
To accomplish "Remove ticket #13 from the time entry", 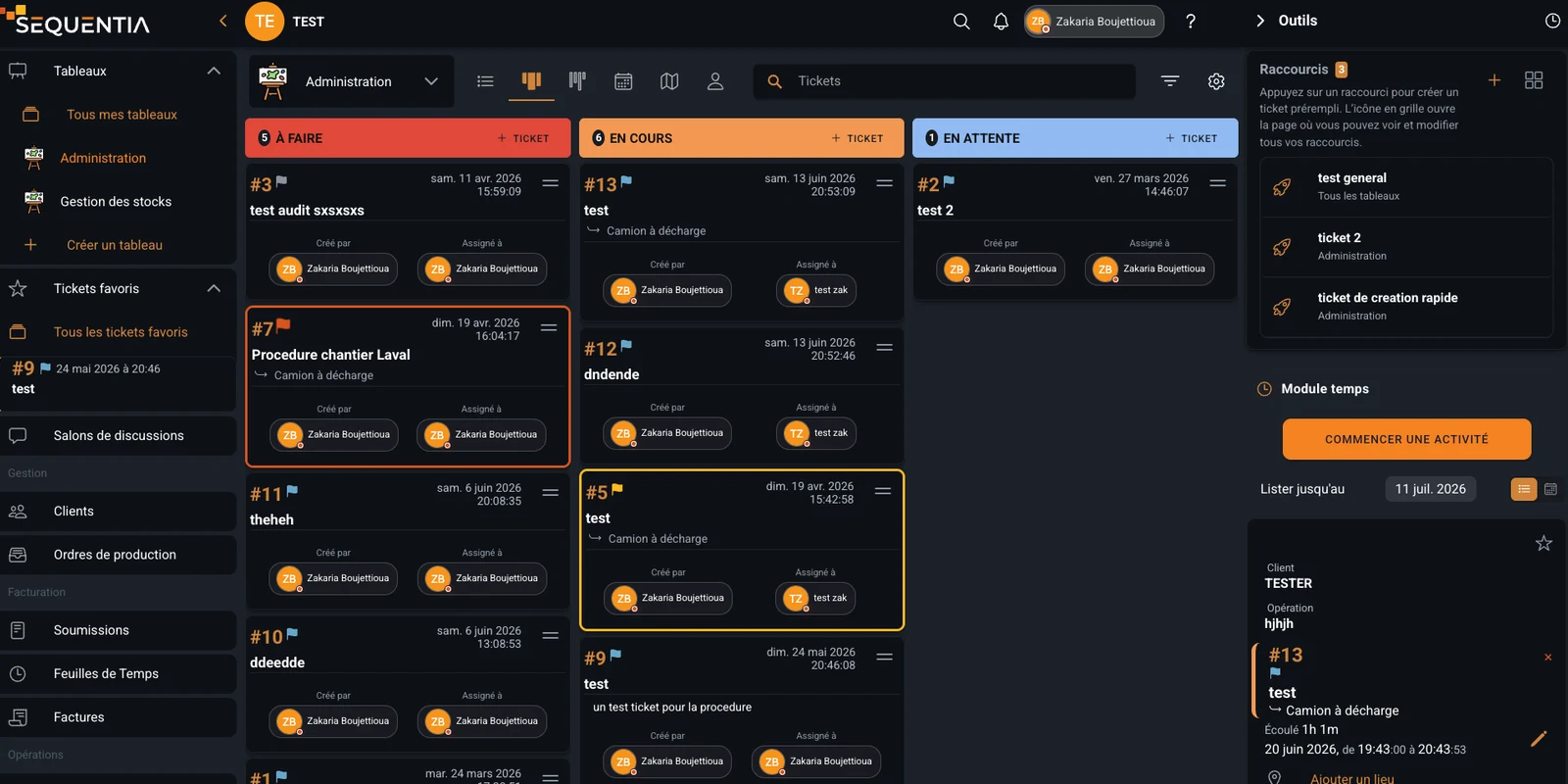I will coord(1548,658).
